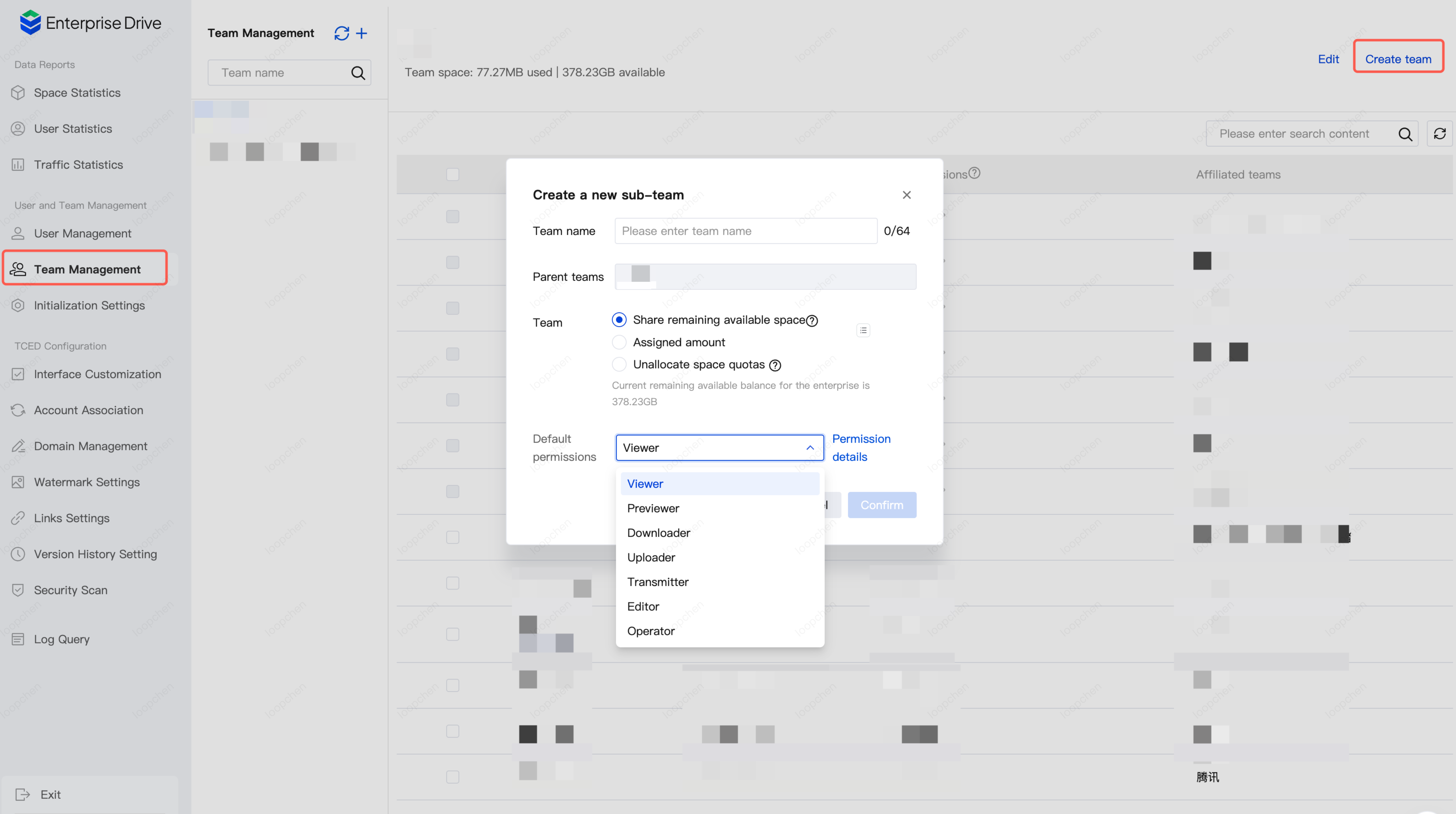
Task: Click the search icon in Team name field
Action: tap(358, 73)
